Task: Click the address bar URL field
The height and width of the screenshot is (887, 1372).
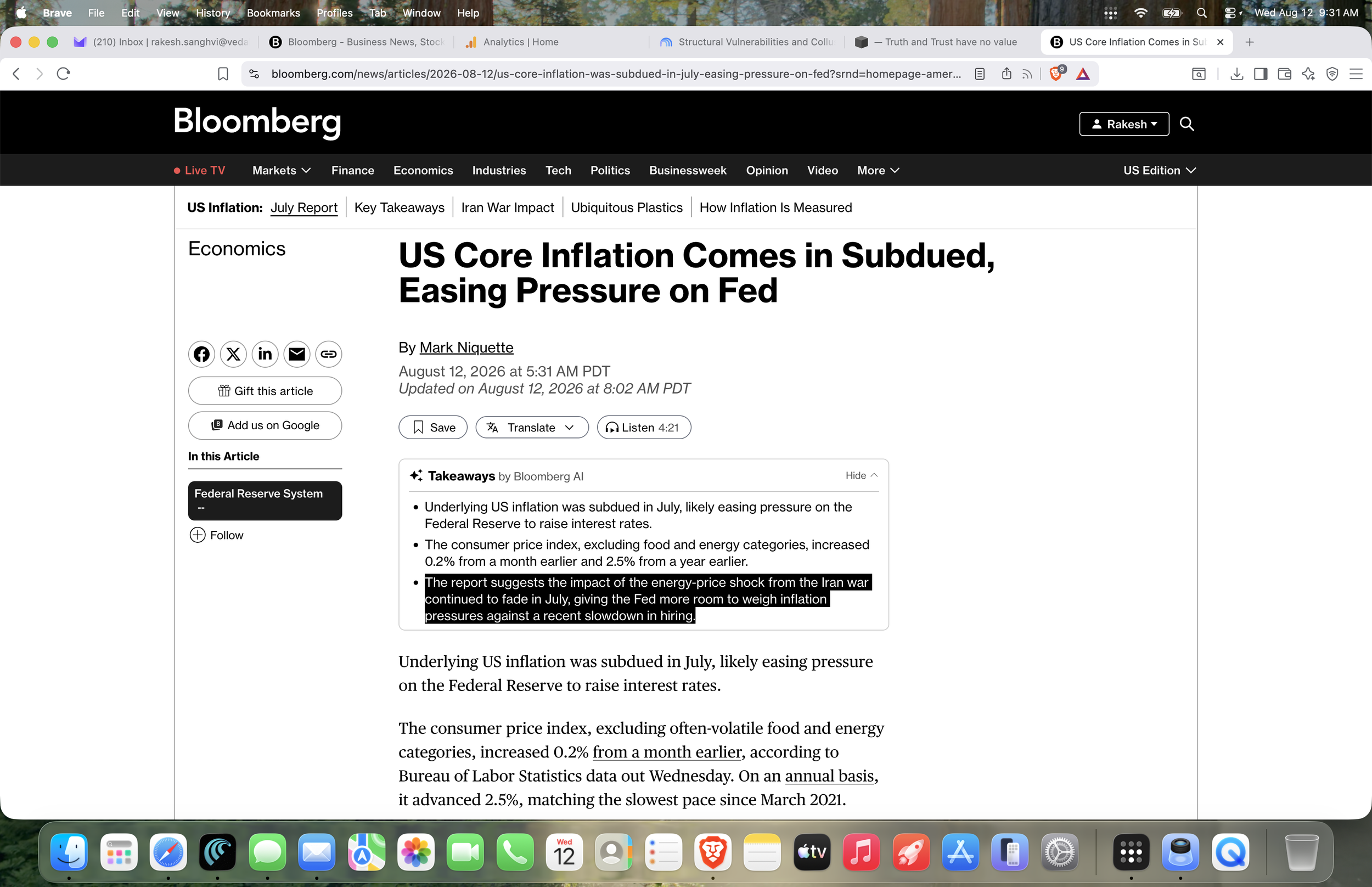Action: pos(616,74)
